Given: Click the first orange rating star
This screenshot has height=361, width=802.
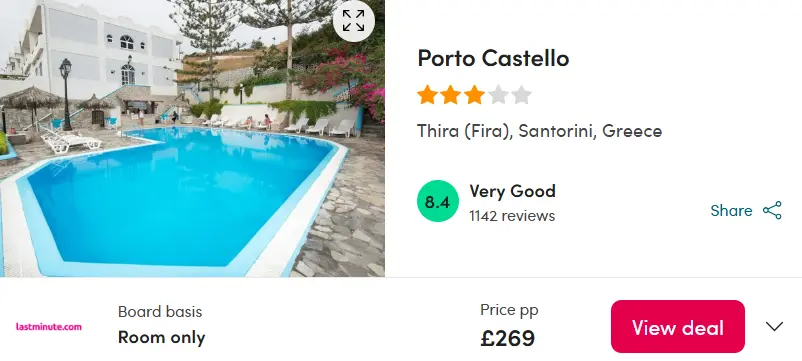Looking at the screenshot, I should [427, 95].
